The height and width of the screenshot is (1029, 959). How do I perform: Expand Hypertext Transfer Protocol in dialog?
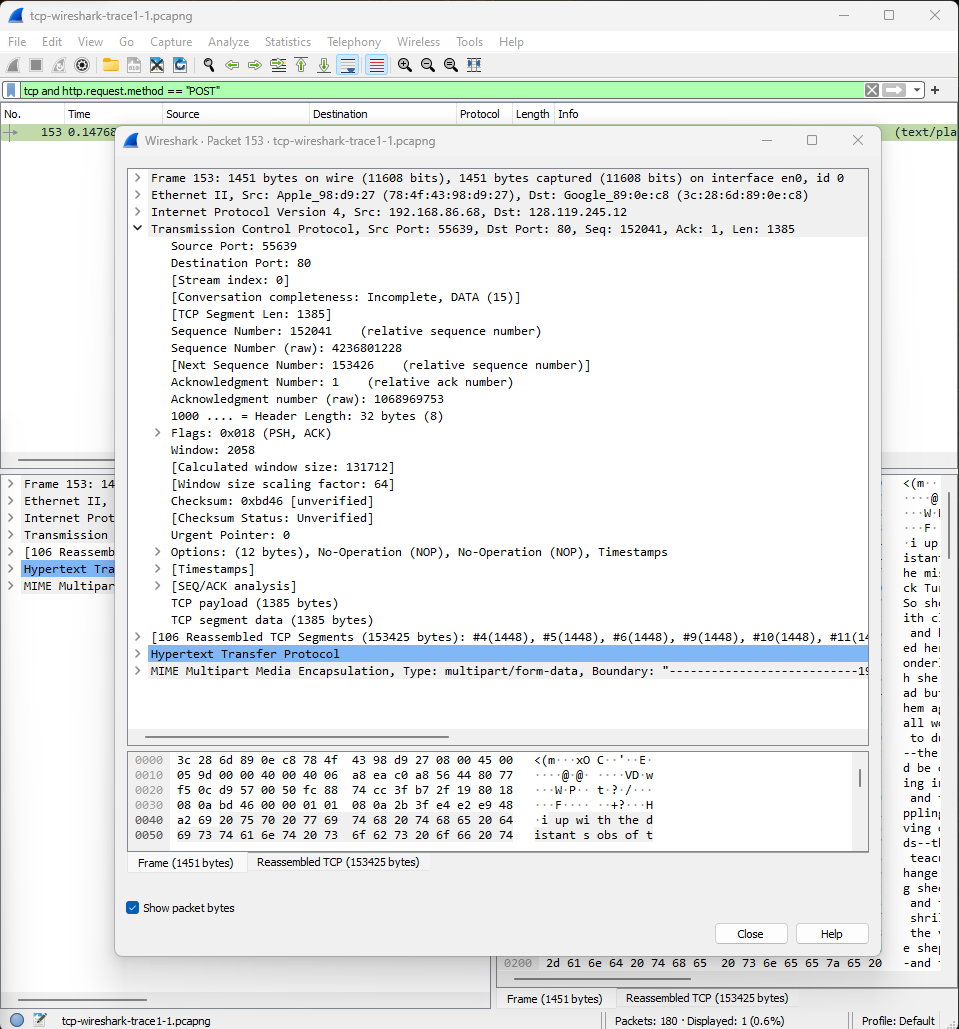(138, 654)
